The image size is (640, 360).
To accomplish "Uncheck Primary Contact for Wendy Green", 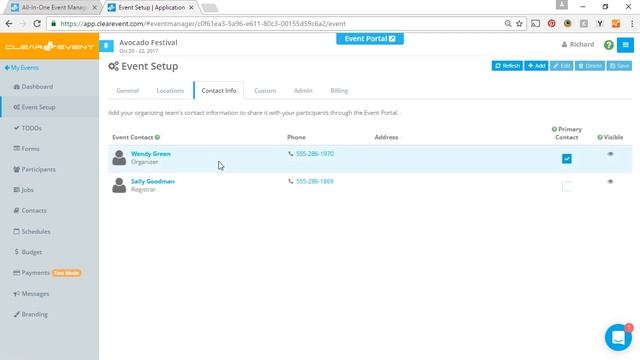I will tap(567, 158).
